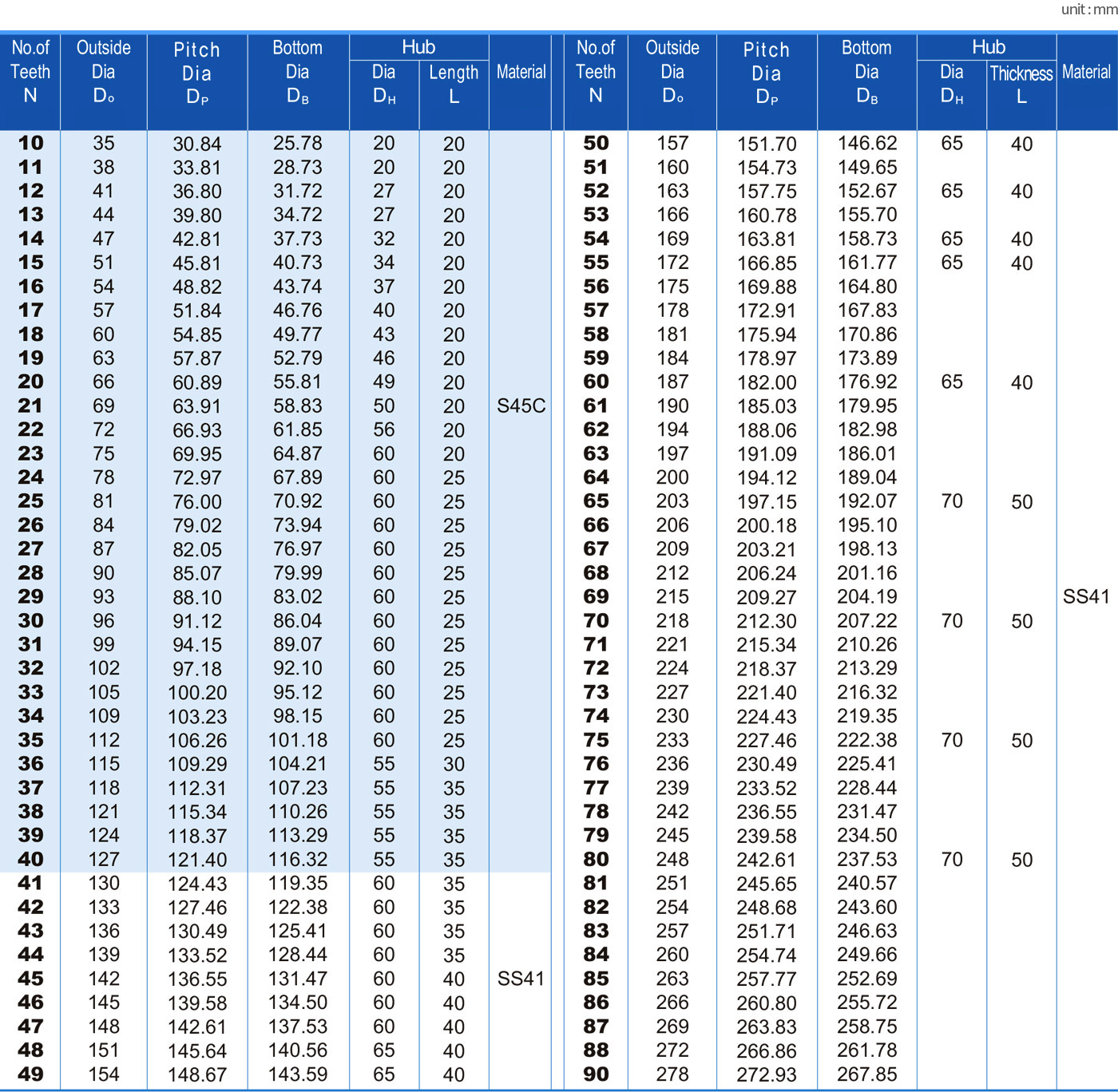Select right table Outside Dia header
Image resolution: width=1118 pixels, height=1092 pixels.
click(x=672, y=71)
